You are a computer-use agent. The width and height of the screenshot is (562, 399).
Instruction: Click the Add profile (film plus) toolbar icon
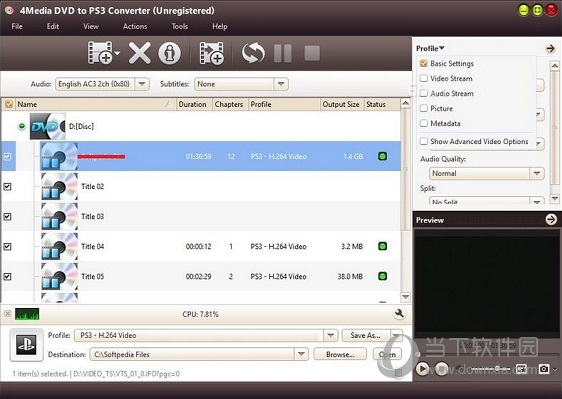point(211,53)
